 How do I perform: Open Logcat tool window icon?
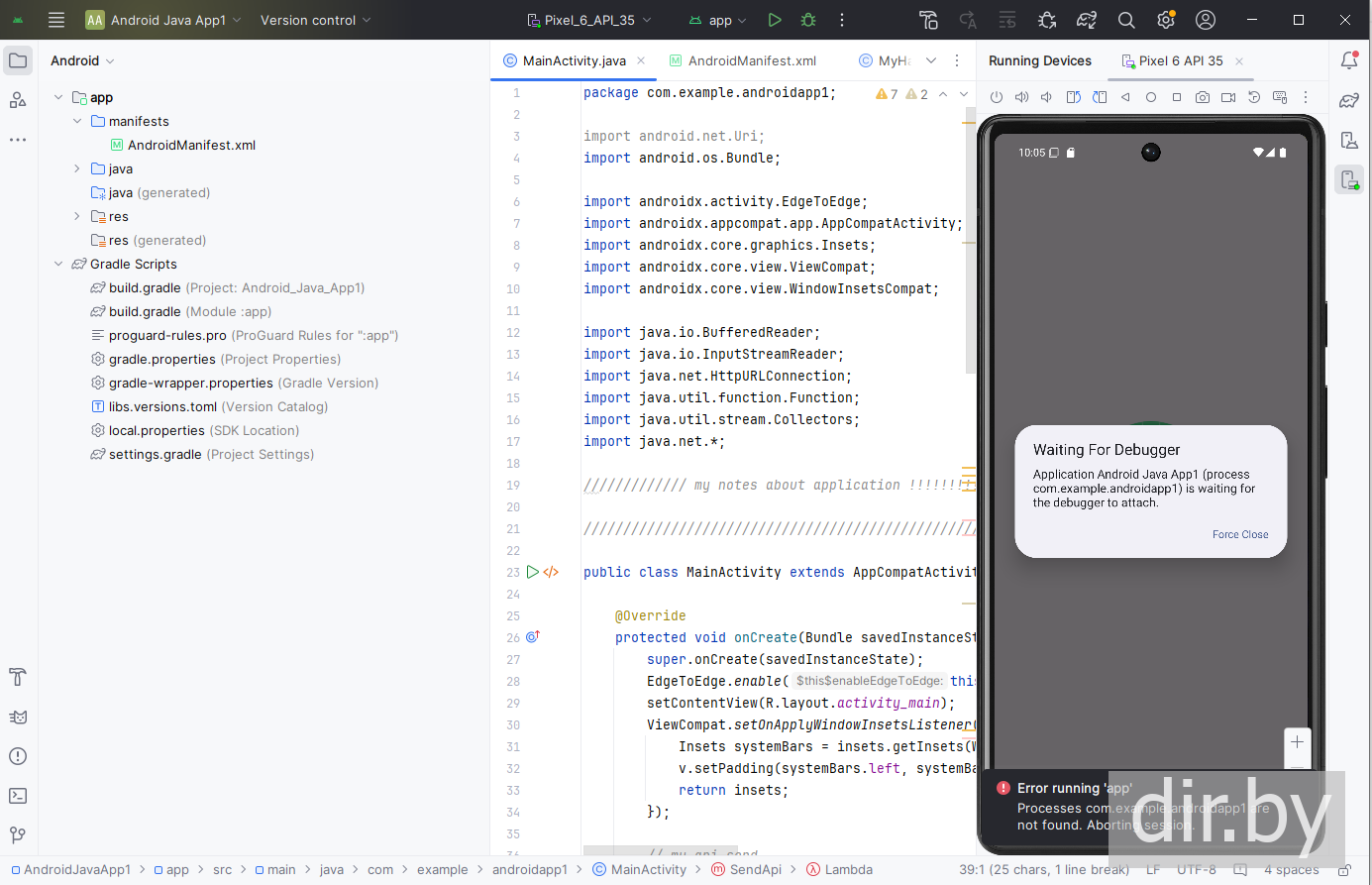pyautogui.click(x=18, y=717)
